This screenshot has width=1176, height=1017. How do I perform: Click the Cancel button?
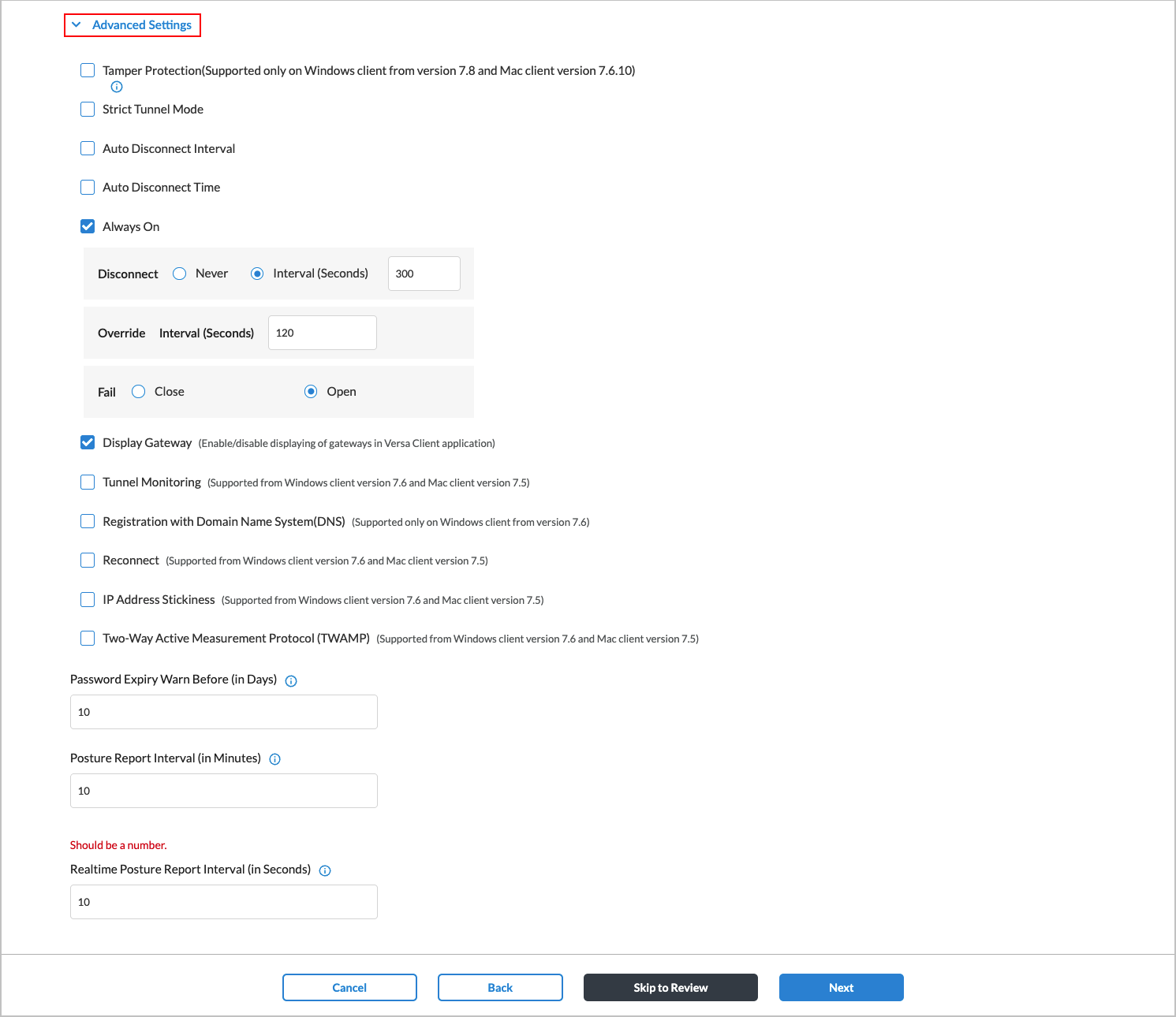(x=349, y=987)
